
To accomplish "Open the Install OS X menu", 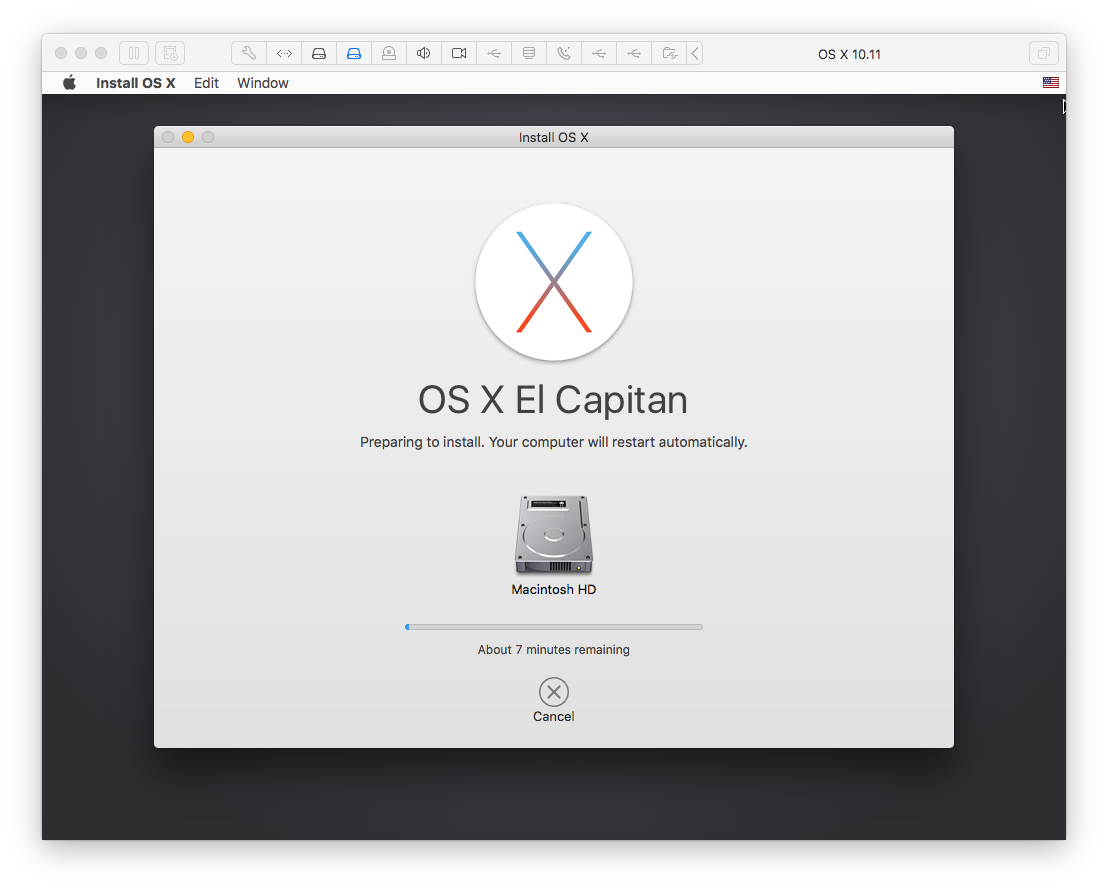I will pyautogui.click(x=136, y=83).
